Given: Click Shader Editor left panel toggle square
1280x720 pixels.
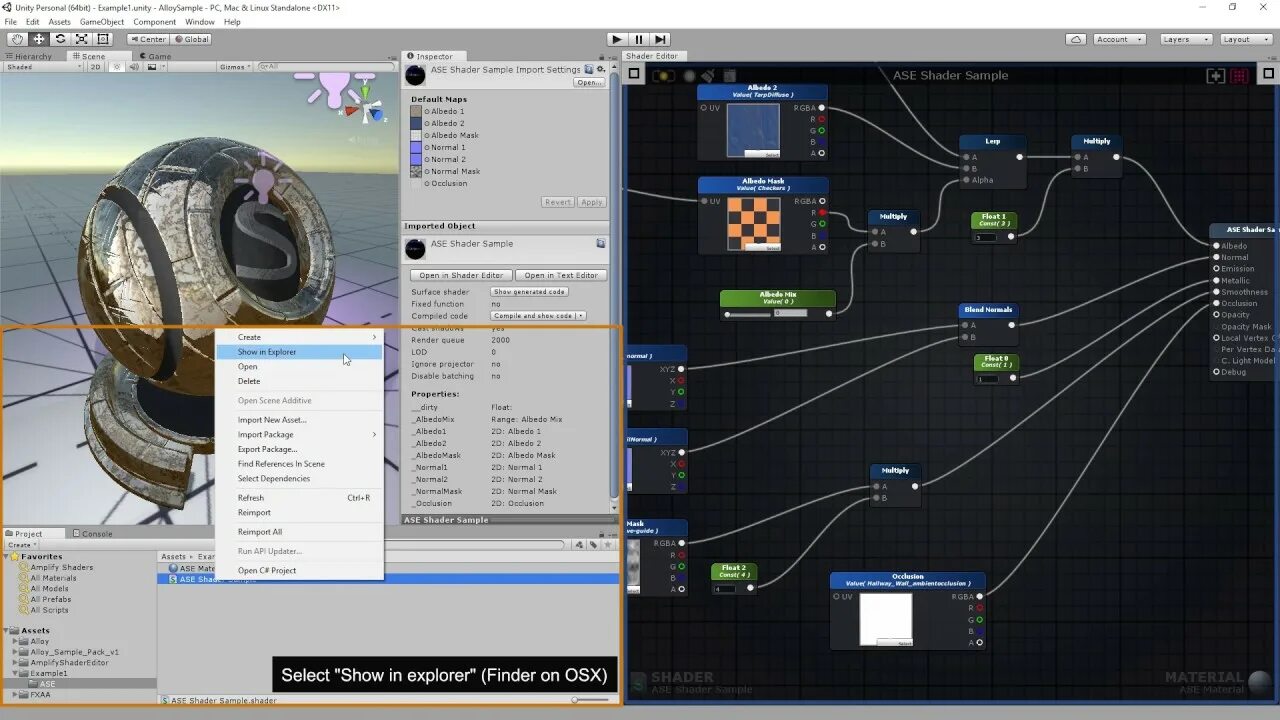Looking at the screenshot, I should coord(634,74).
